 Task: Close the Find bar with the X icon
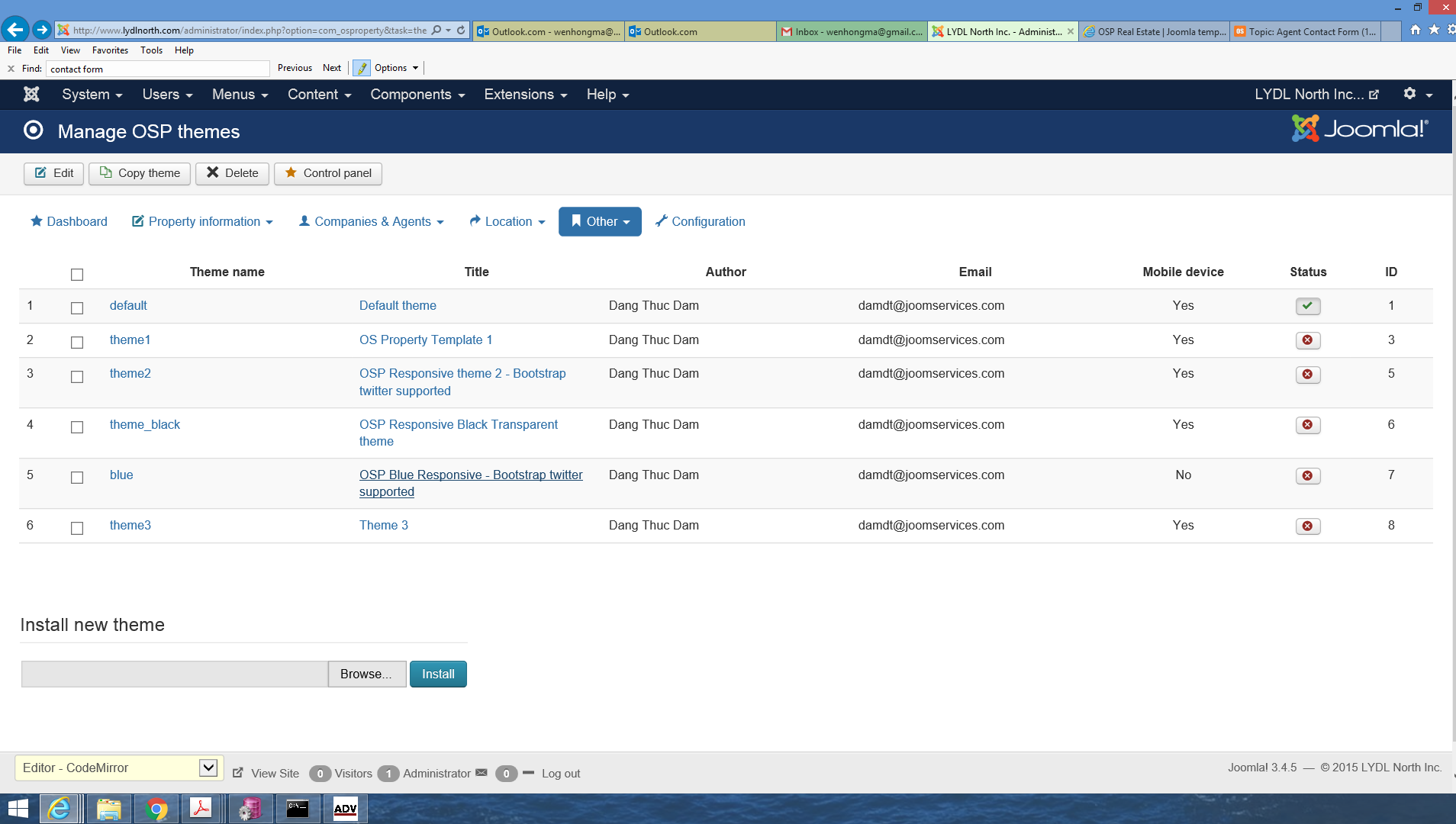11,69
